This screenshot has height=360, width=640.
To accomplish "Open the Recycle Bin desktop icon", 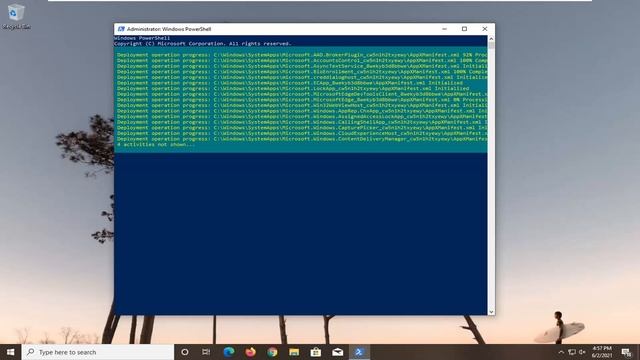I will tap(16, 17).
